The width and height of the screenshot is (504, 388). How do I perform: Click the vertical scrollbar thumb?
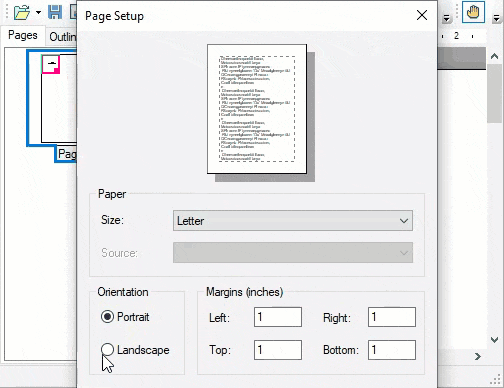pos(495,94)
